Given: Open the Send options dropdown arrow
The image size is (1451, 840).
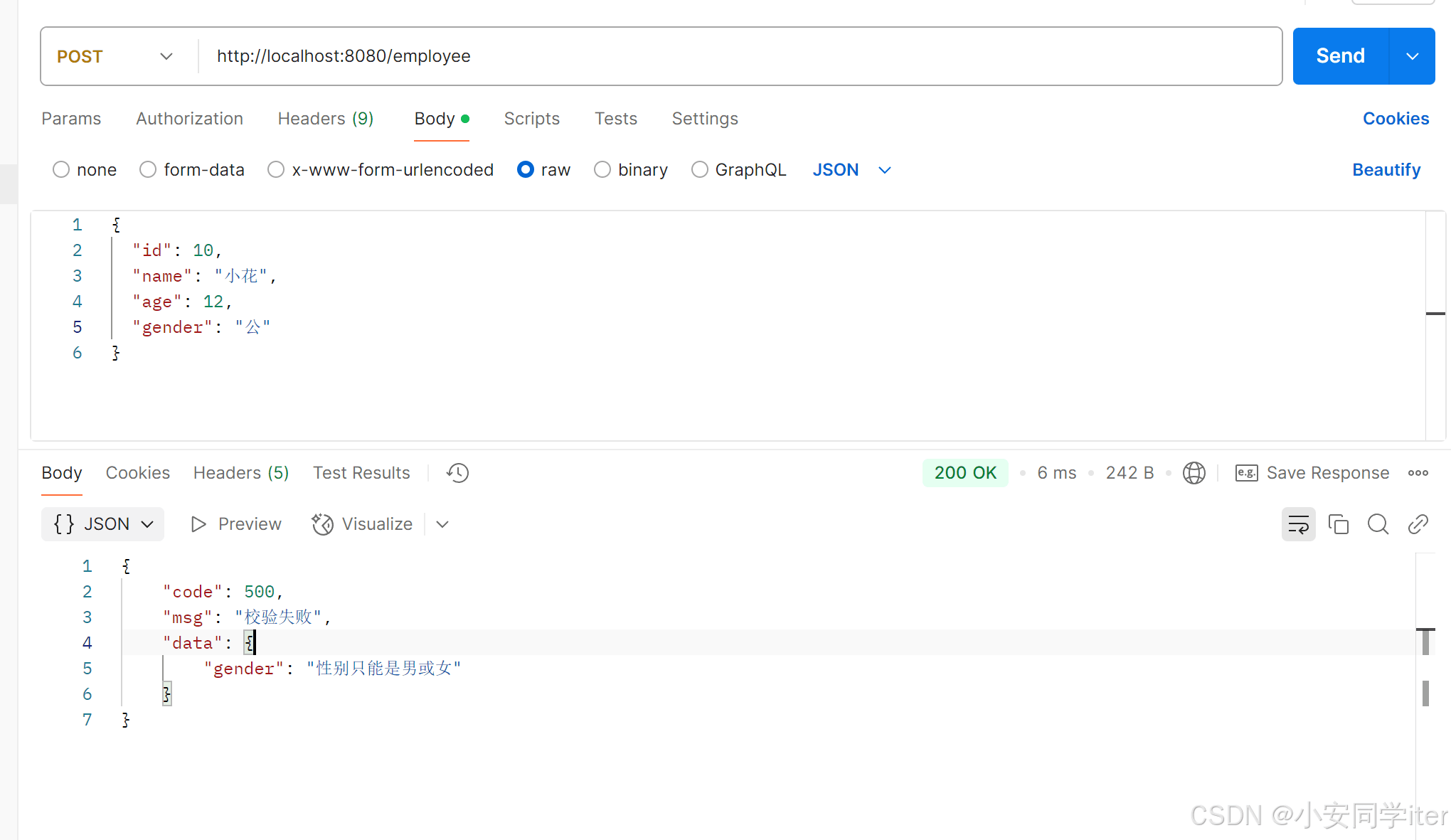Looking at the screenshot, I should pyautogui.click(x=1413, y=56).
